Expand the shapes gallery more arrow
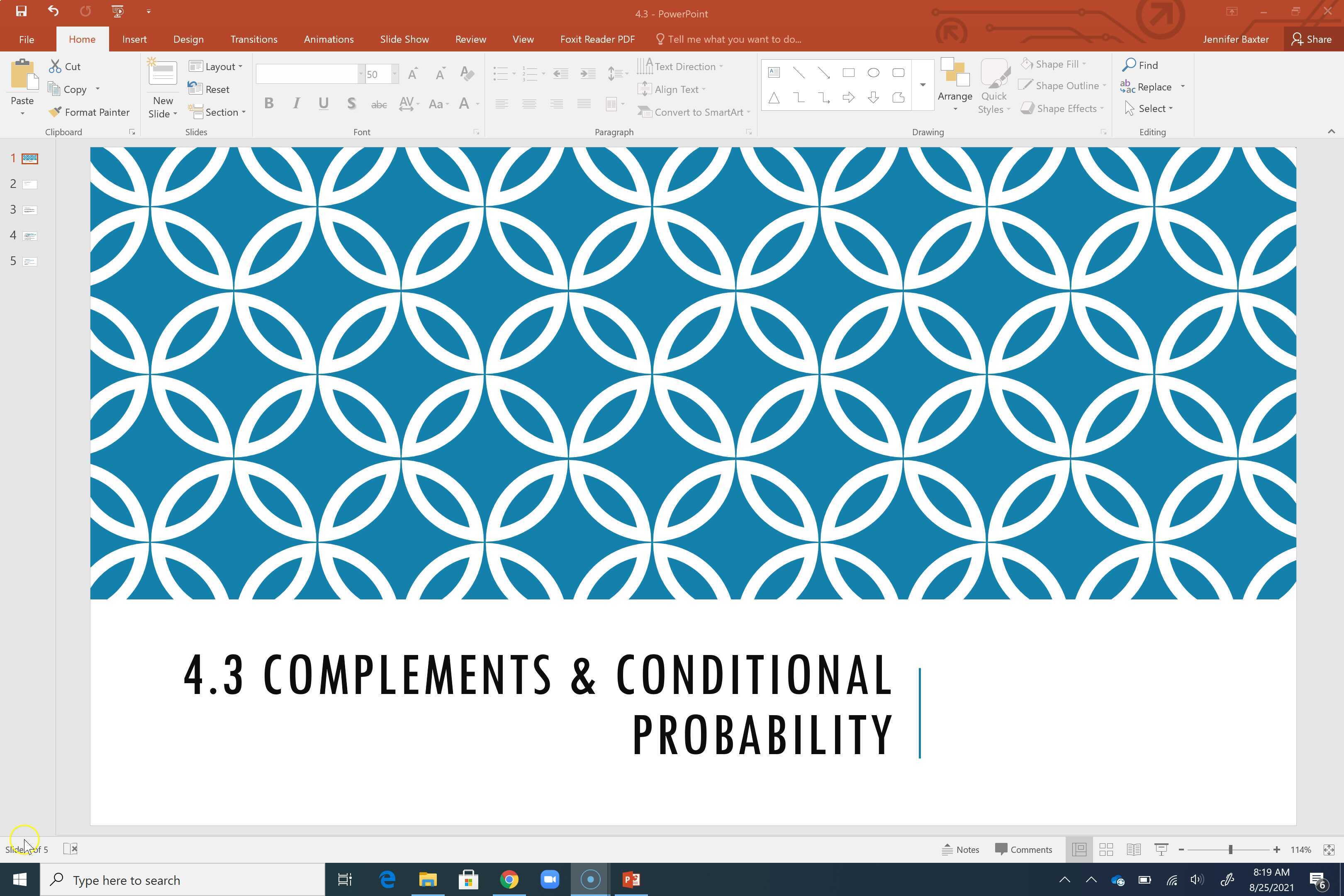 pyautogui.click(x=922, y=85)
